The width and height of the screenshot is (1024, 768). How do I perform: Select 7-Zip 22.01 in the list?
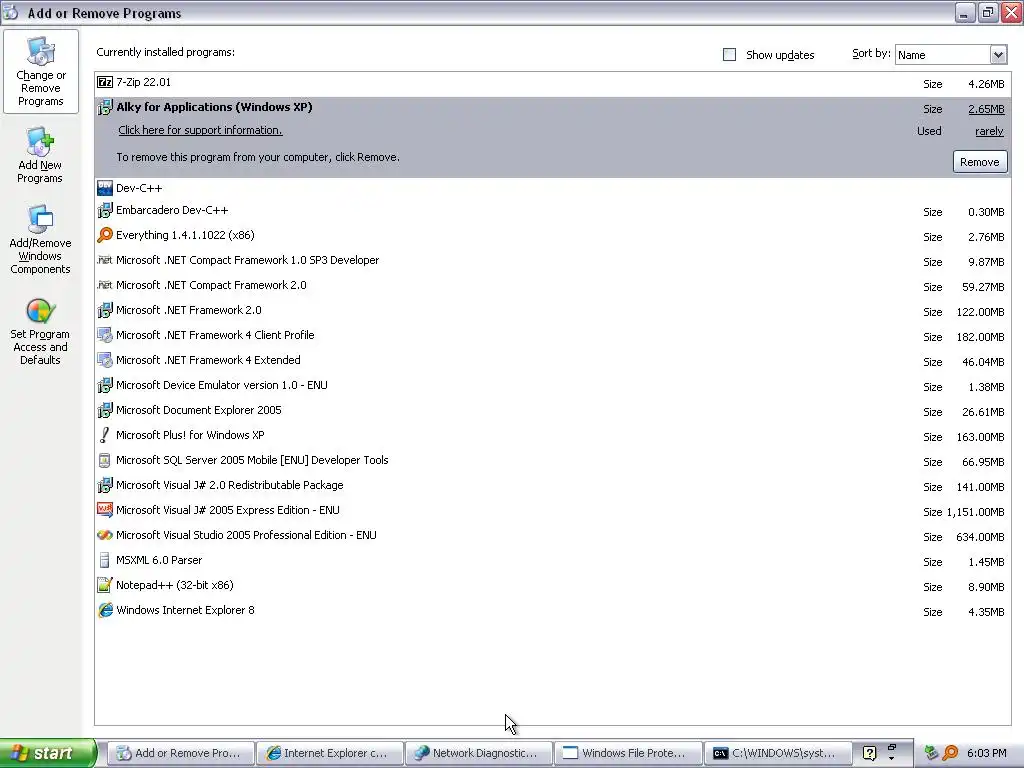click(x=552, y=83)
